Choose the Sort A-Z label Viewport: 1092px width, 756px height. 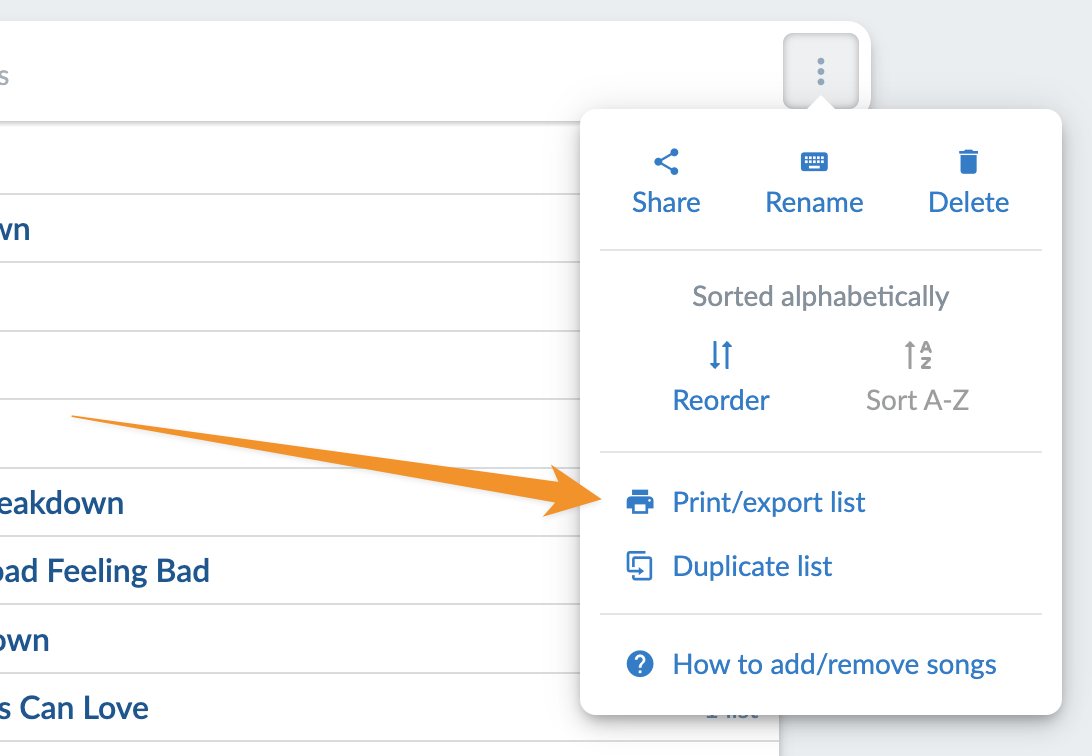(917, 401)
